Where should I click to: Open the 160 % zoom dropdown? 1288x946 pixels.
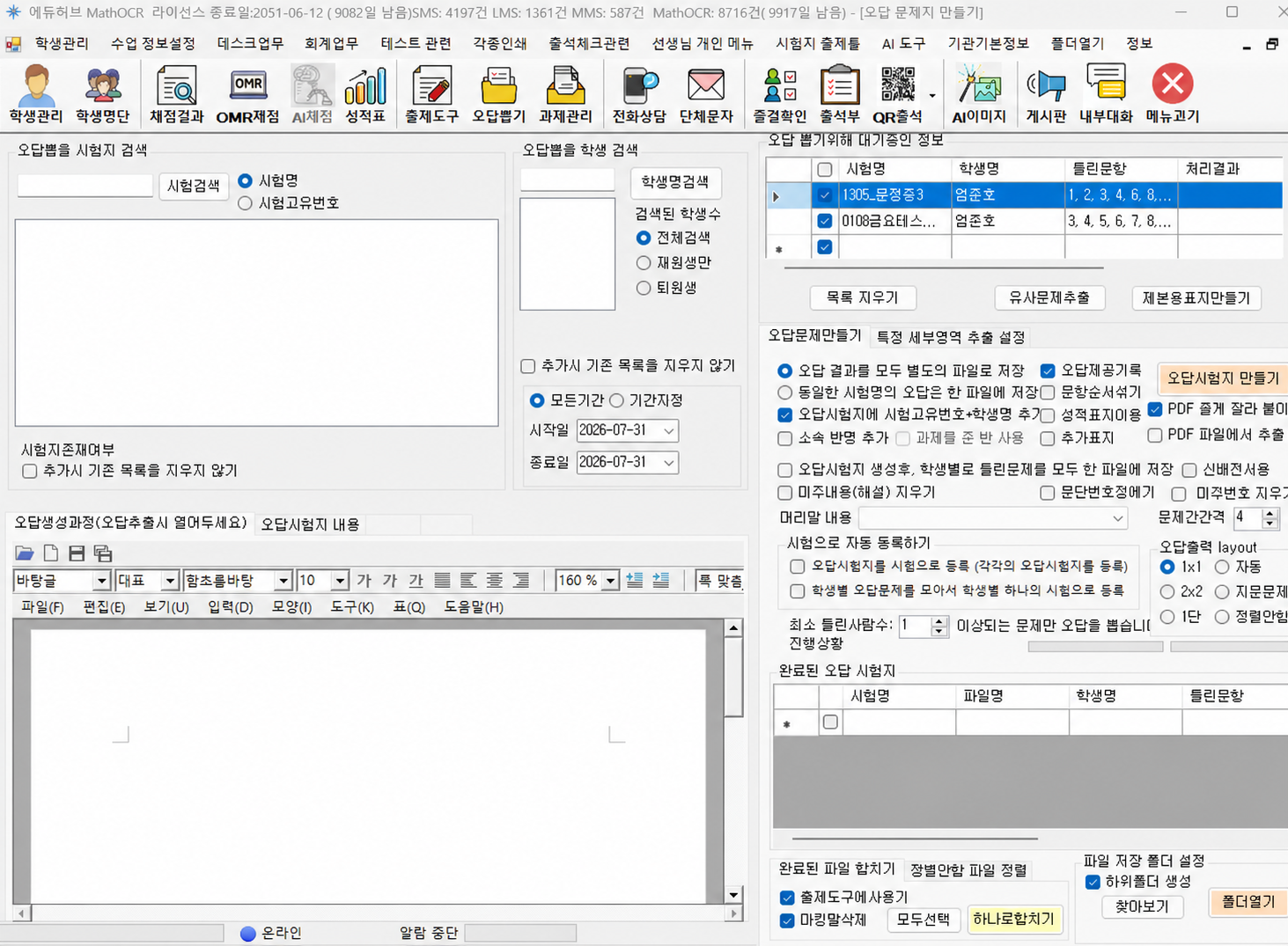point(610,581)
